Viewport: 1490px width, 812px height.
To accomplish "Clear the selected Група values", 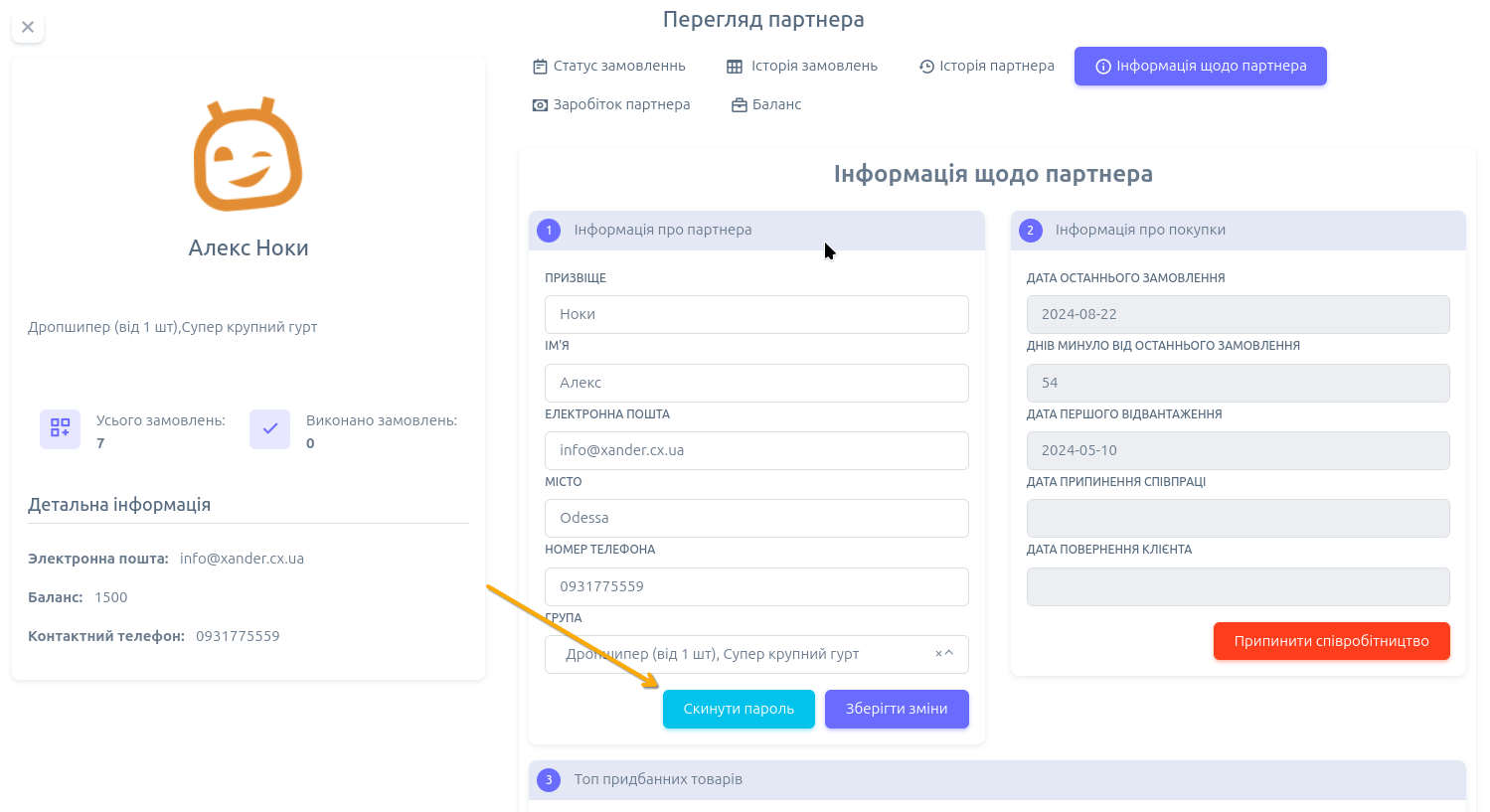I will [x=937, y=654].
